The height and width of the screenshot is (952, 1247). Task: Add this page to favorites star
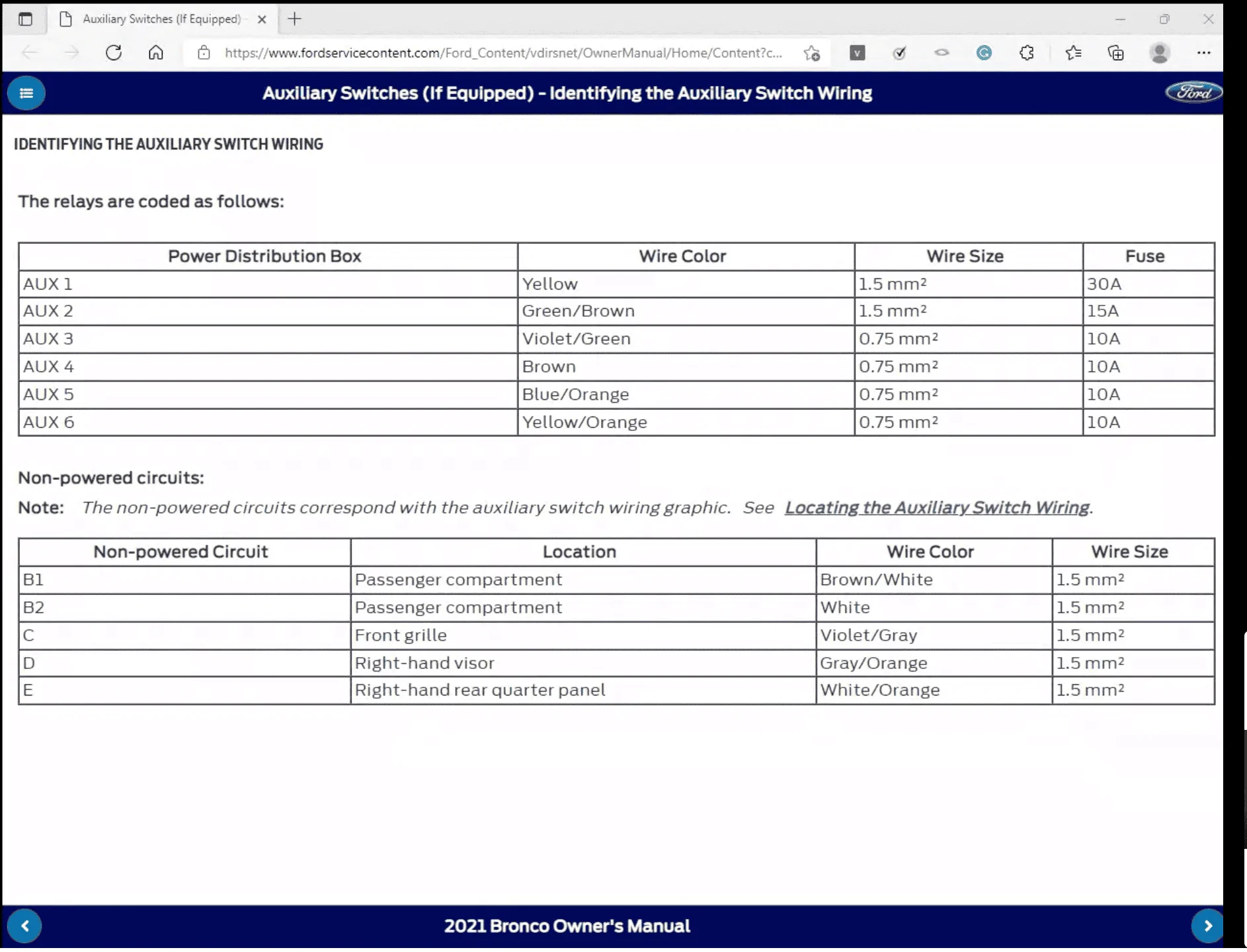click(x=812, y=53)
